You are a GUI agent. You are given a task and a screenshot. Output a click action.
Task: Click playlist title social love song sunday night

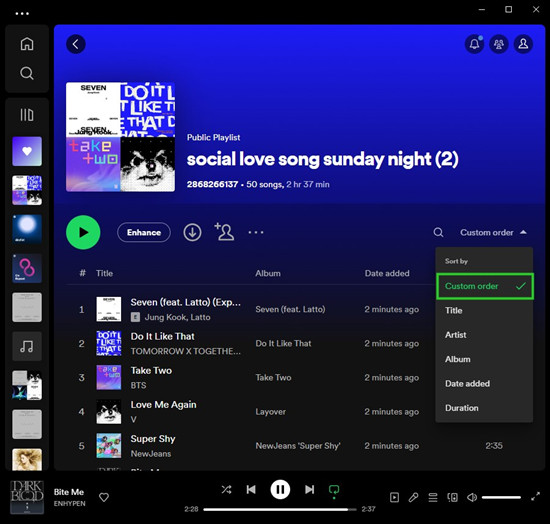point(322,160)
